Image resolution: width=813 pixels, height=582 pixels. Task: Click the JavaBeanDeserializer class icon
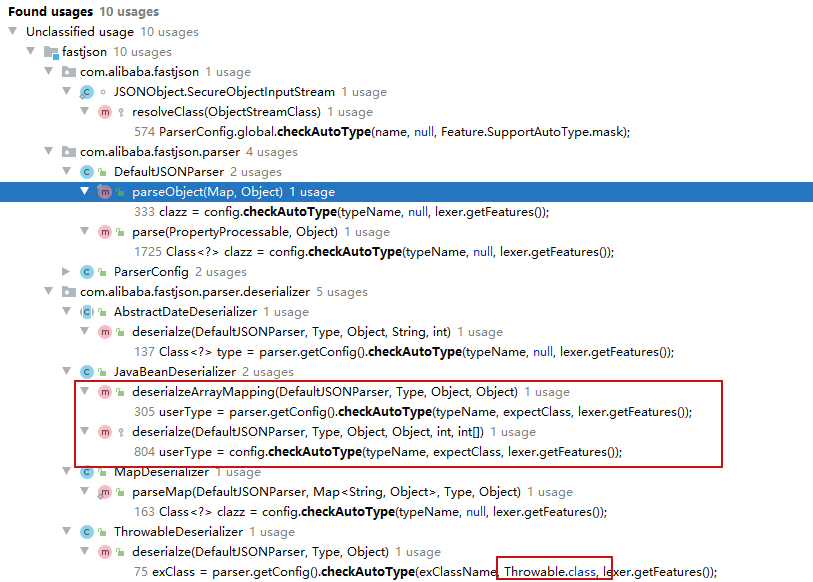(87, 372)
